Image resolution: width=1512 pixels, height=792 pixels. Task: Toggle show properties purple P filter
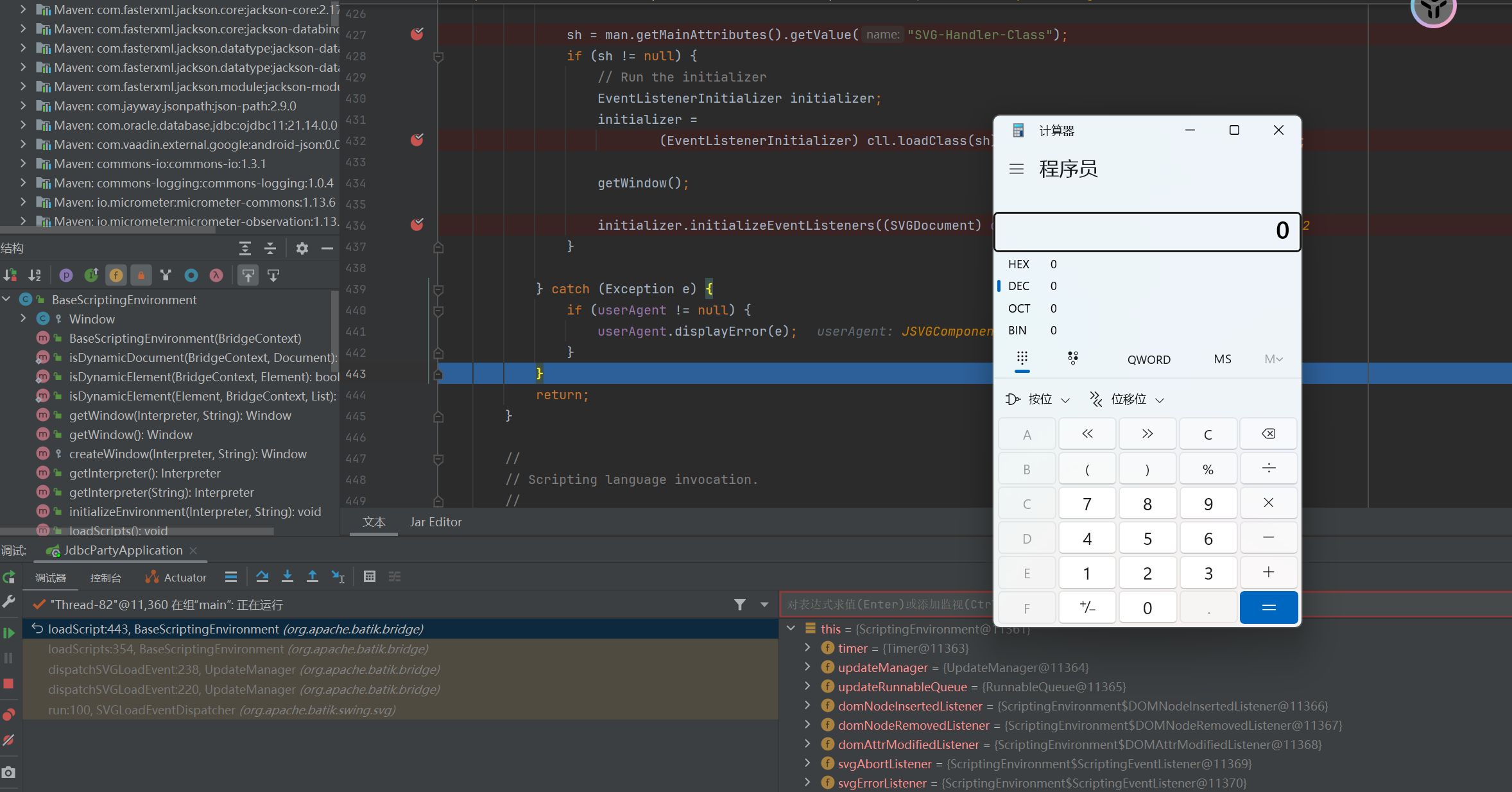pyautogui.click(x=66, y=275)
